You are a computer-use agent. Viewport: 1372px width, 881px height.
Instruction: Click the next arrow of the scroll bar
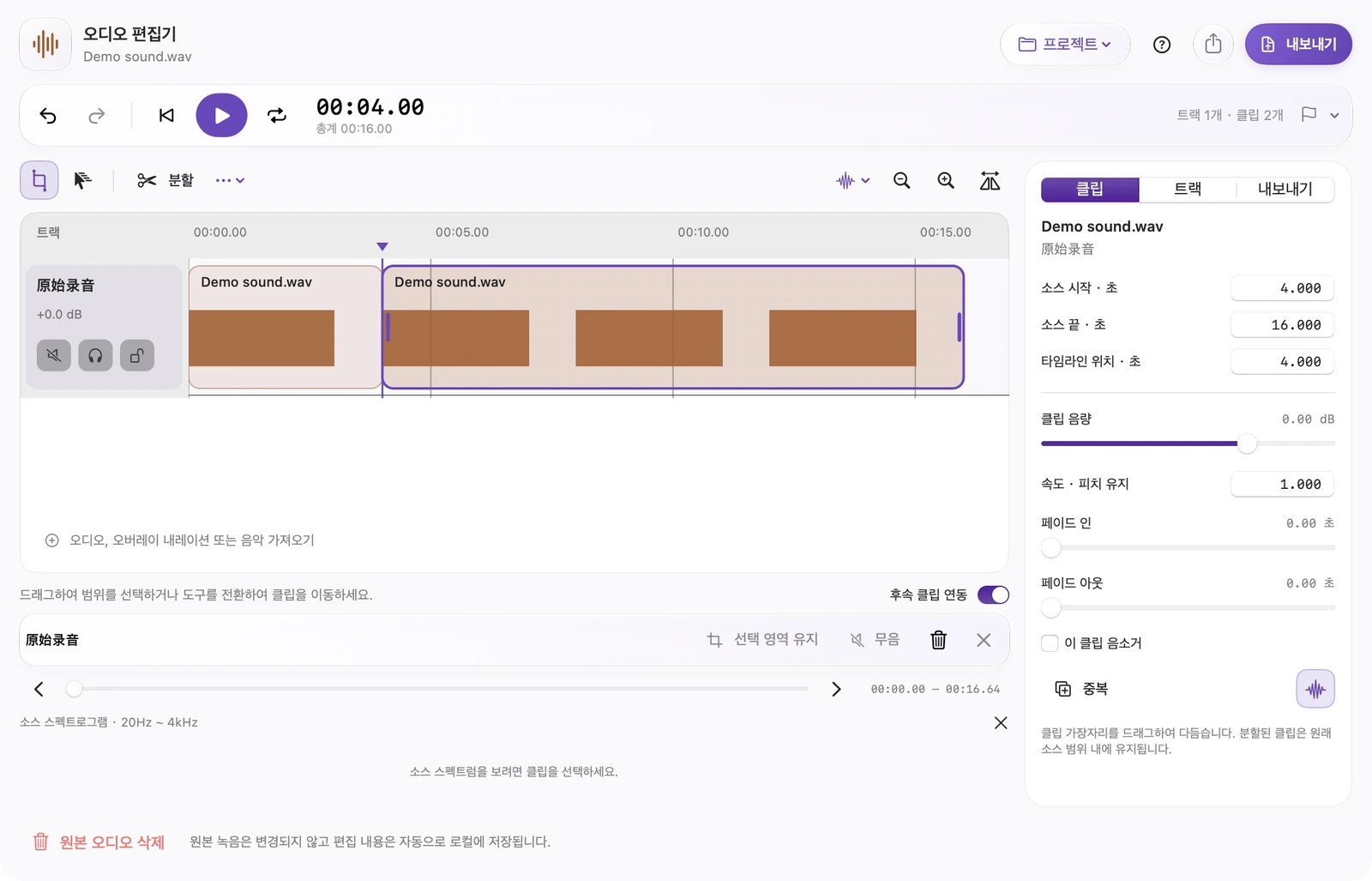click(836, 689)
